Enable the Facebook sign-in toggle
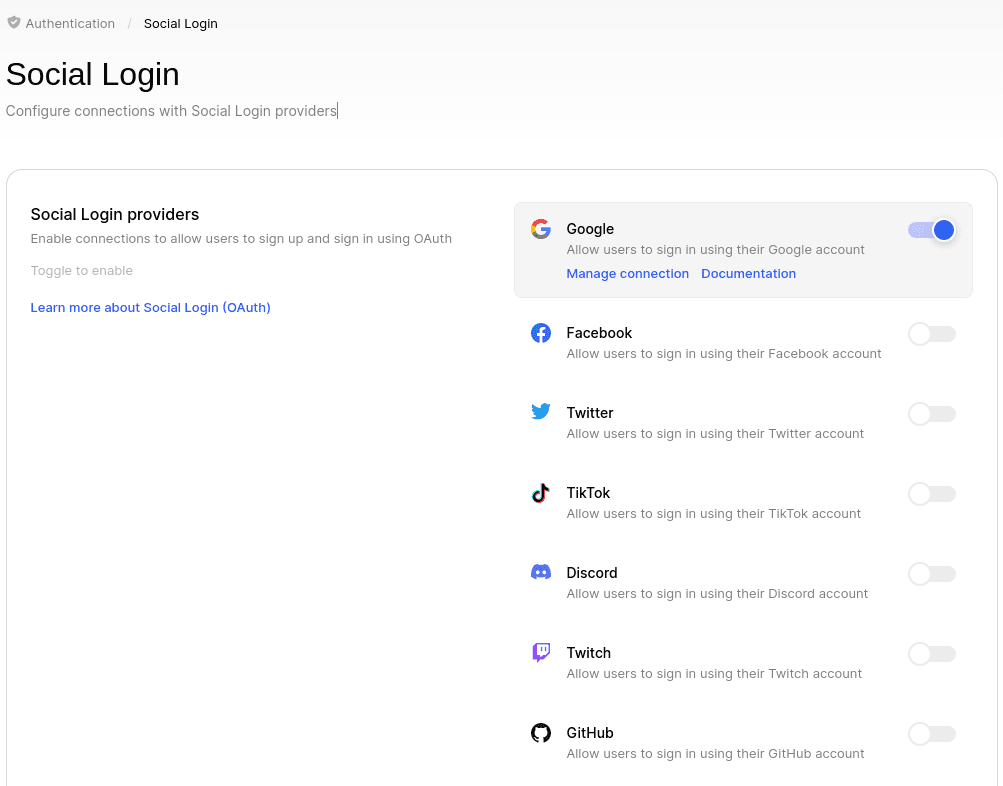1003x786 pixels. 931,334
